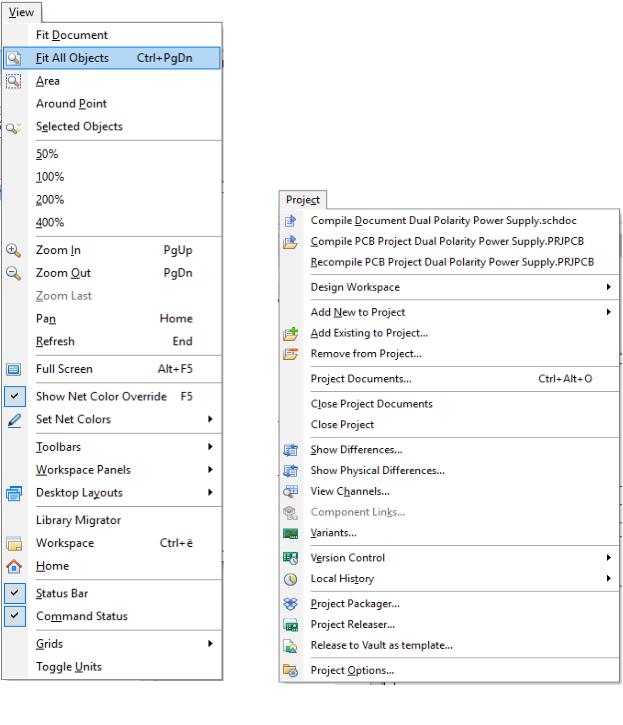Click the Fit All Objects magnifier icon
Viewport: 623px width, 725px height.
point(14,58)
